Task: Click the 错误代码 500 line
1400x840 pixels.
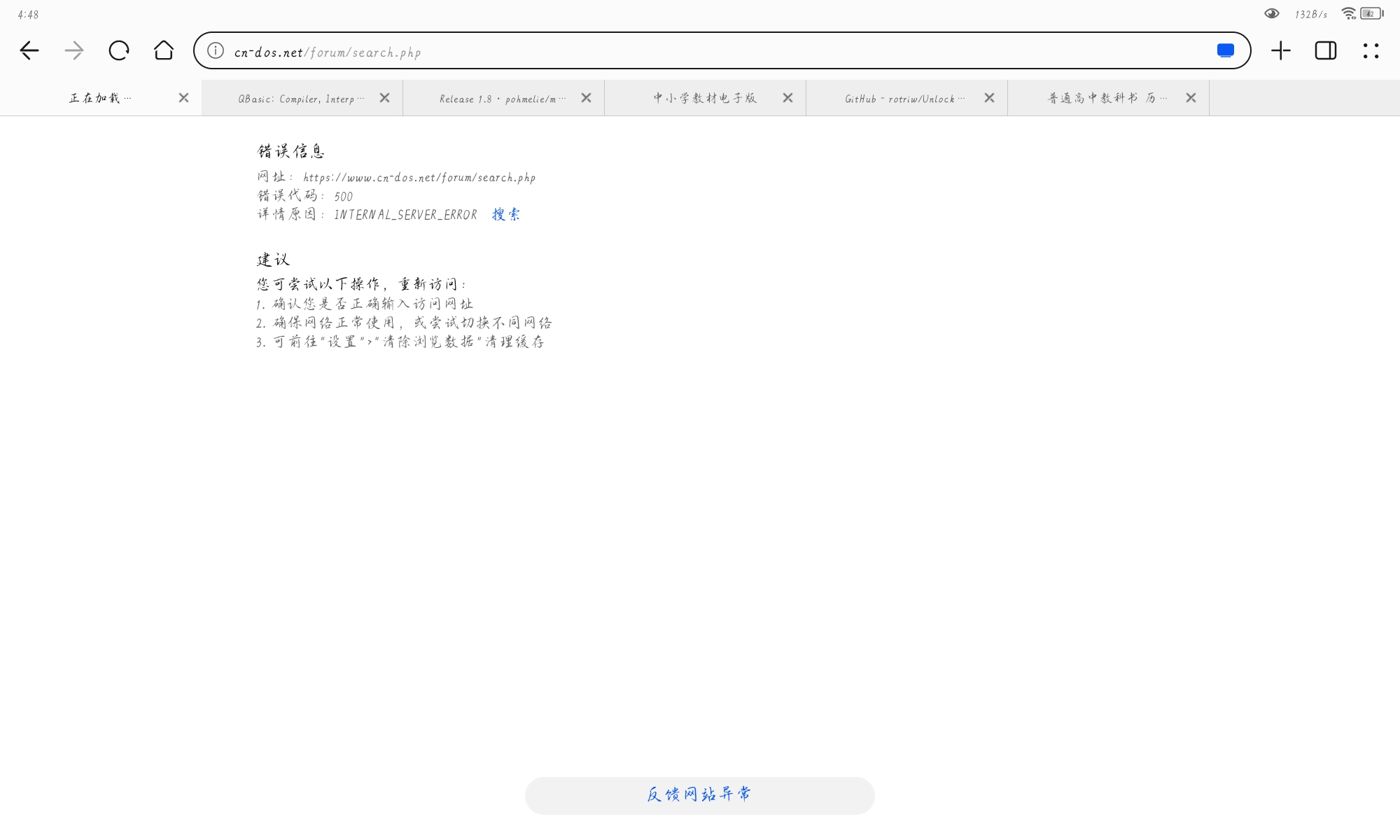Action: (305, 196)
